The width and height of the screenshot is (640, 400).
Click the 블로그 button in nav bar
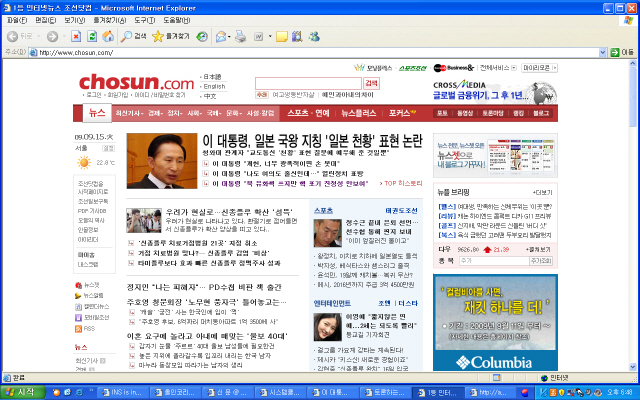pyautogui.click(x=541, y=113)
